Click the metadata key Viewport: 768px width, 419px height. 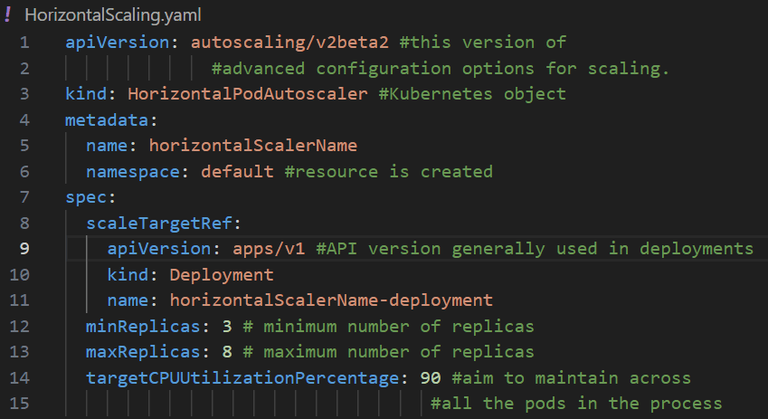point(106,120)
